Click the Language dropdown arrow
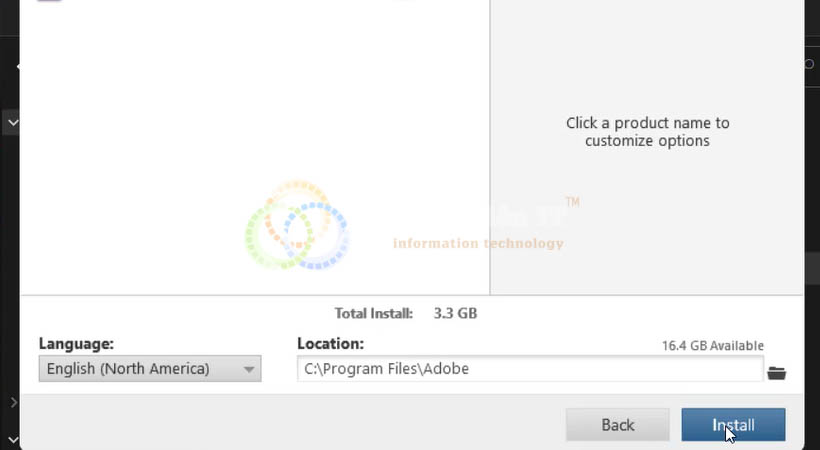This screenshot has height=450, width=820. (x=249, y=369)
